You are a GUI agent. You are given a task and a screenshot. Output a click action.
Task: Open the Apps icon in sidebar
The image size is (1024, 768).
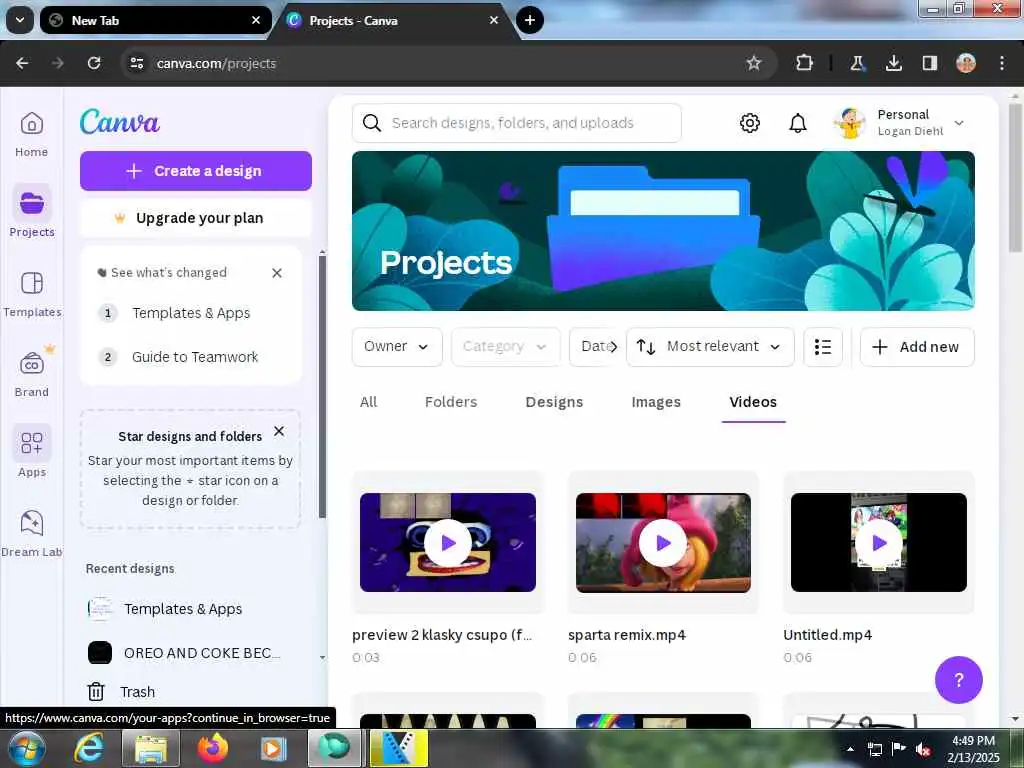pyautogui.click(x=31, y=443)
